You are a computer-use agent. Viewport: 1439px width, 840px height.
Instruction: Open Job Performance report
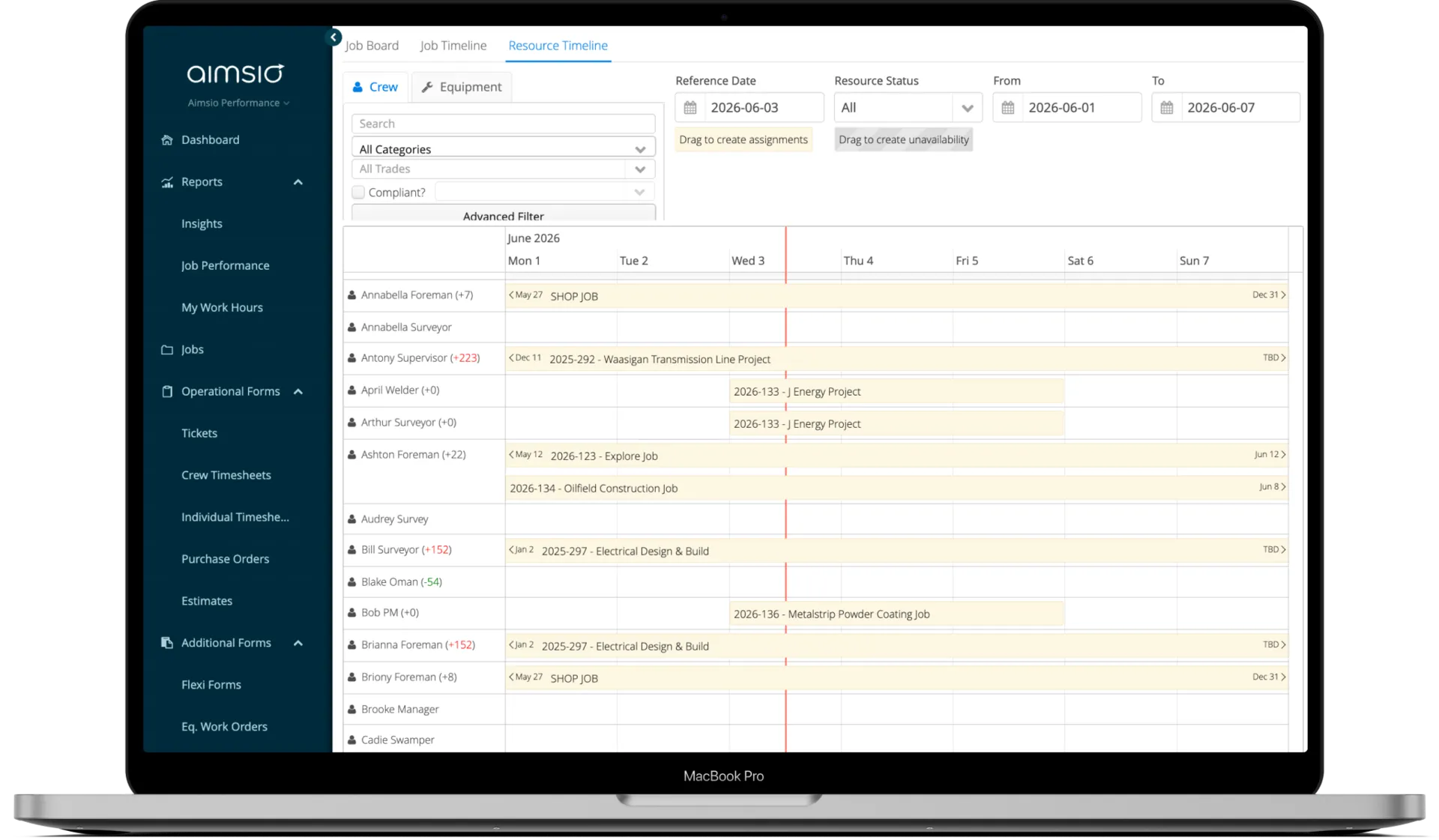point(225,265)
